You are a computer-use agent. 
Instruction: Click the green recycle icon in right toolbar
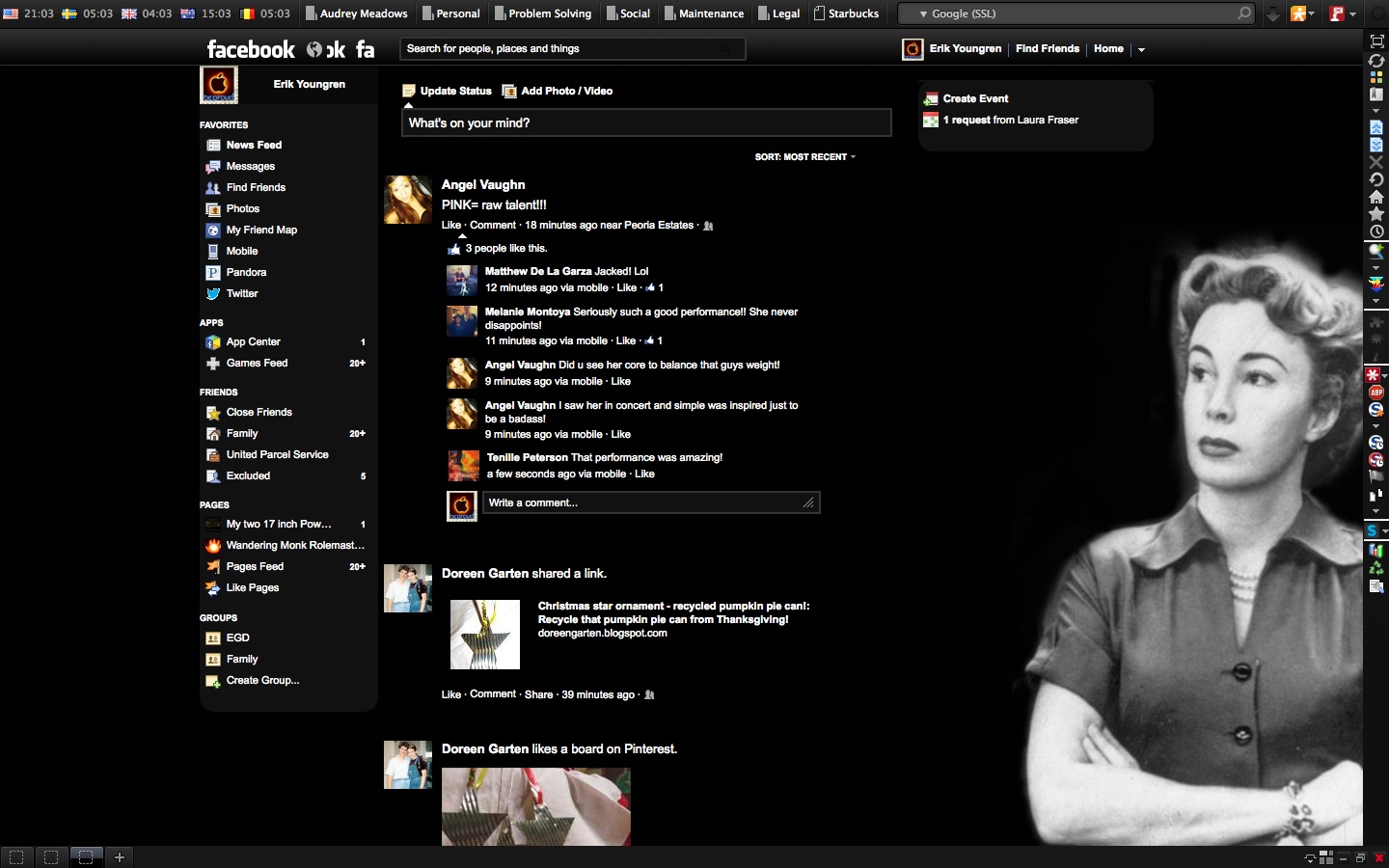point(1376,569)
